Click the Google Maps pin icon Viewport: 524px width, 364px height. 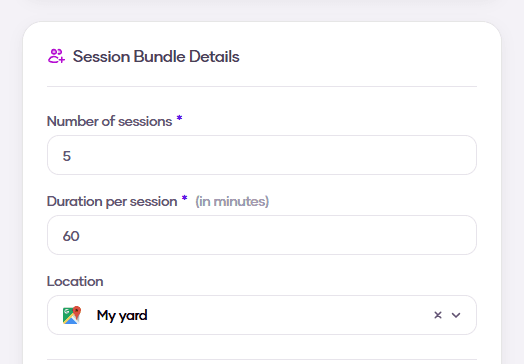click(72, 315)
